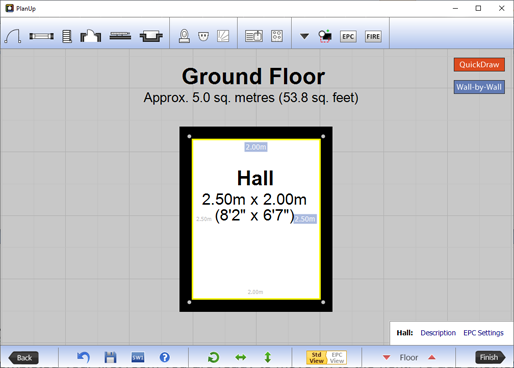Click the top-right corner handle of Hall

pyautogui.click(x=323, y=136)
